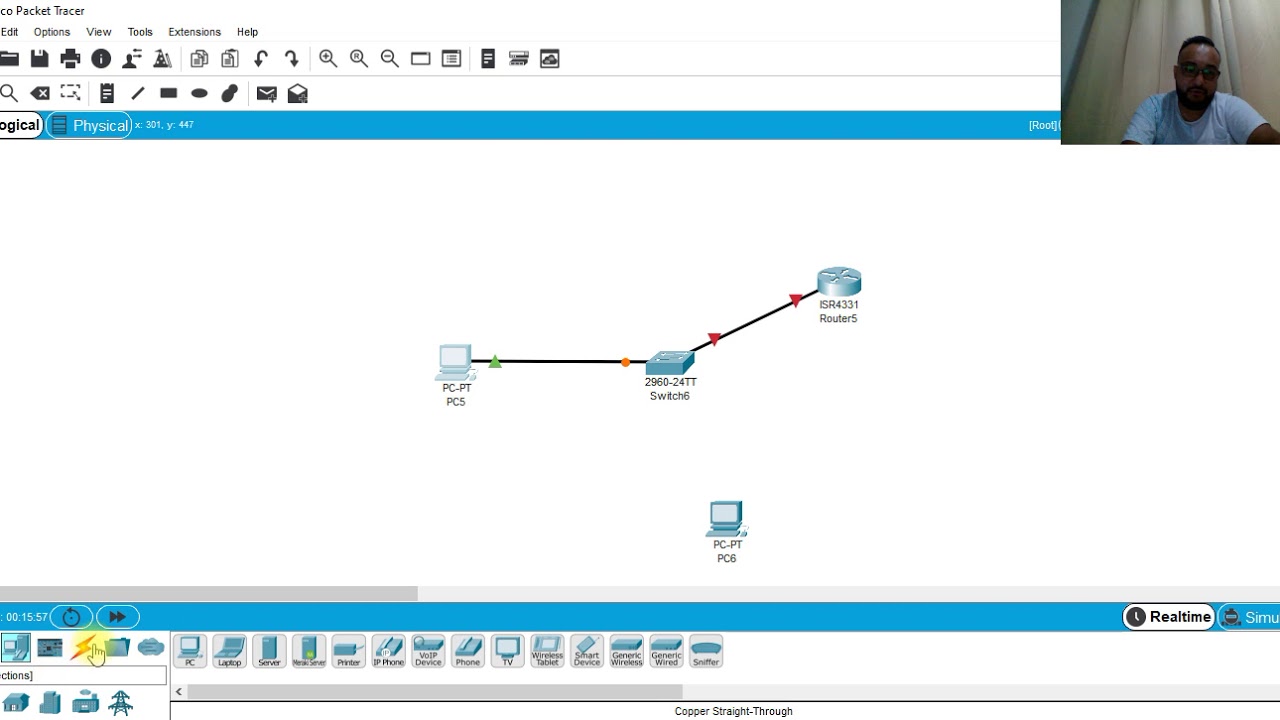Click the Undo arrow icon
Viewport: 1280px width, 720px height.
click(261, 59)
